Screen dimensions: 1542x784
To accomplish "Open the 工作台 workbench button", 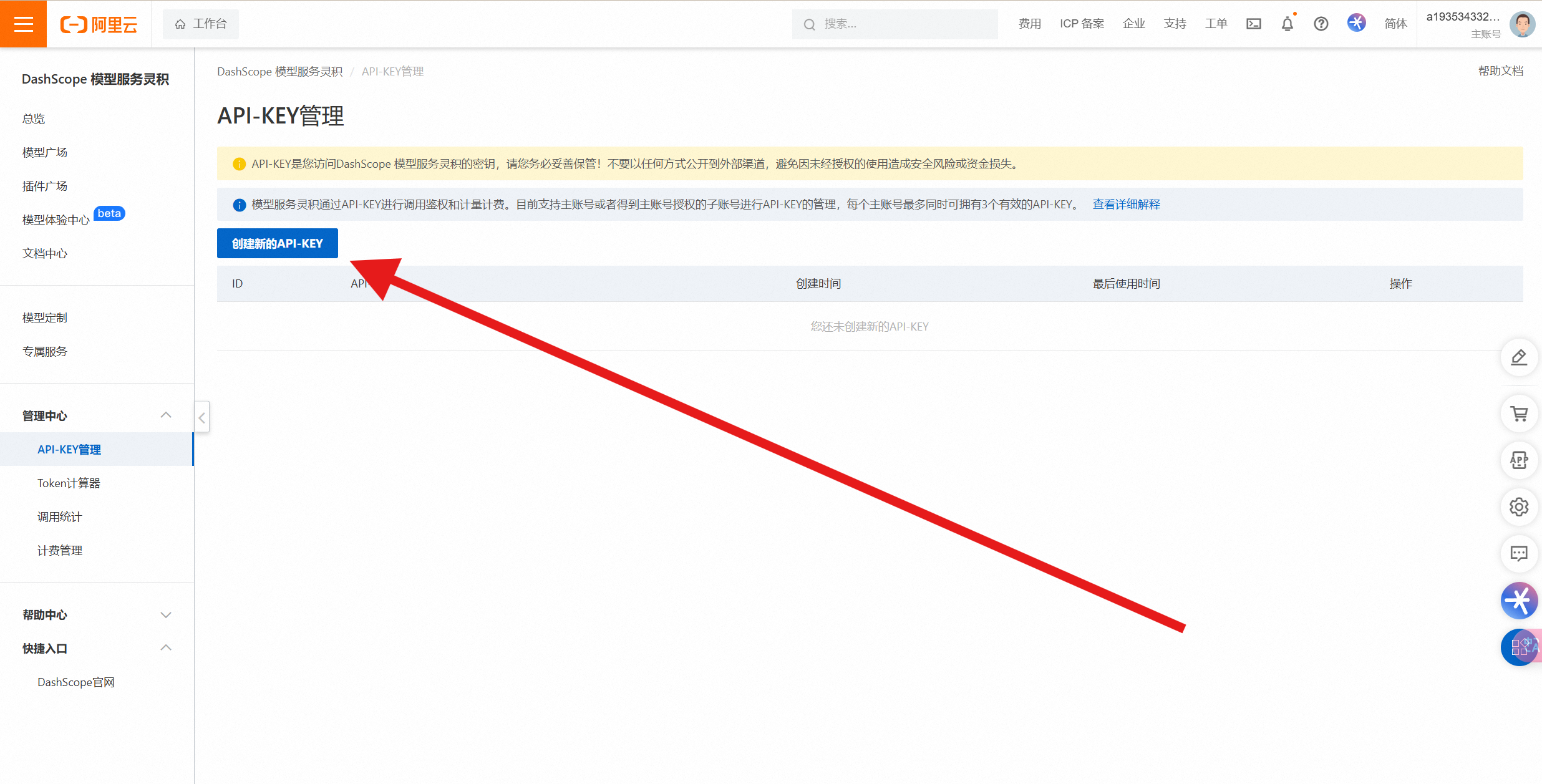I will click(x=201, y=24).
